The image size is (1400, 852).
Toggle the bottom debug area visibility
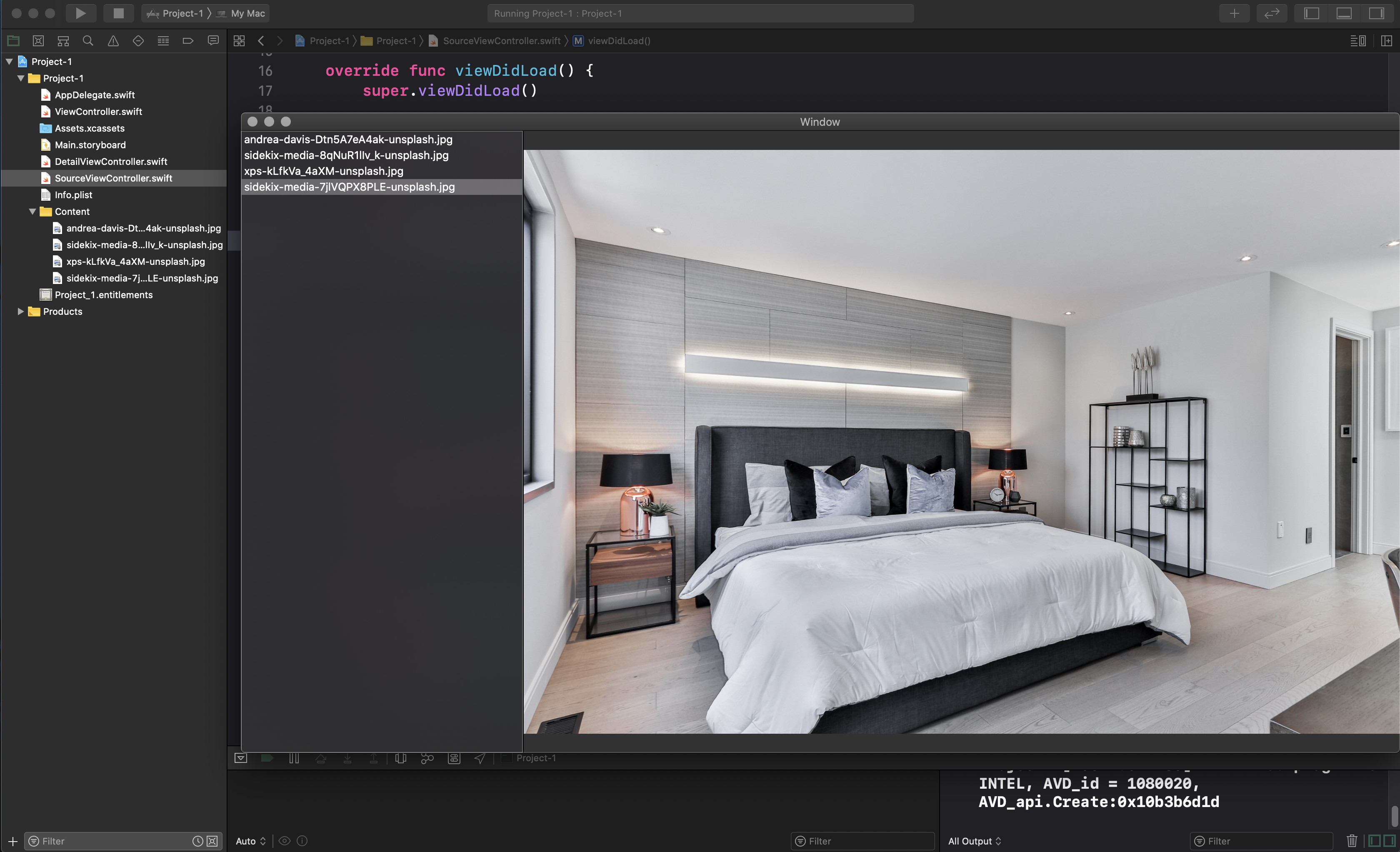(x=1344, y=13)
